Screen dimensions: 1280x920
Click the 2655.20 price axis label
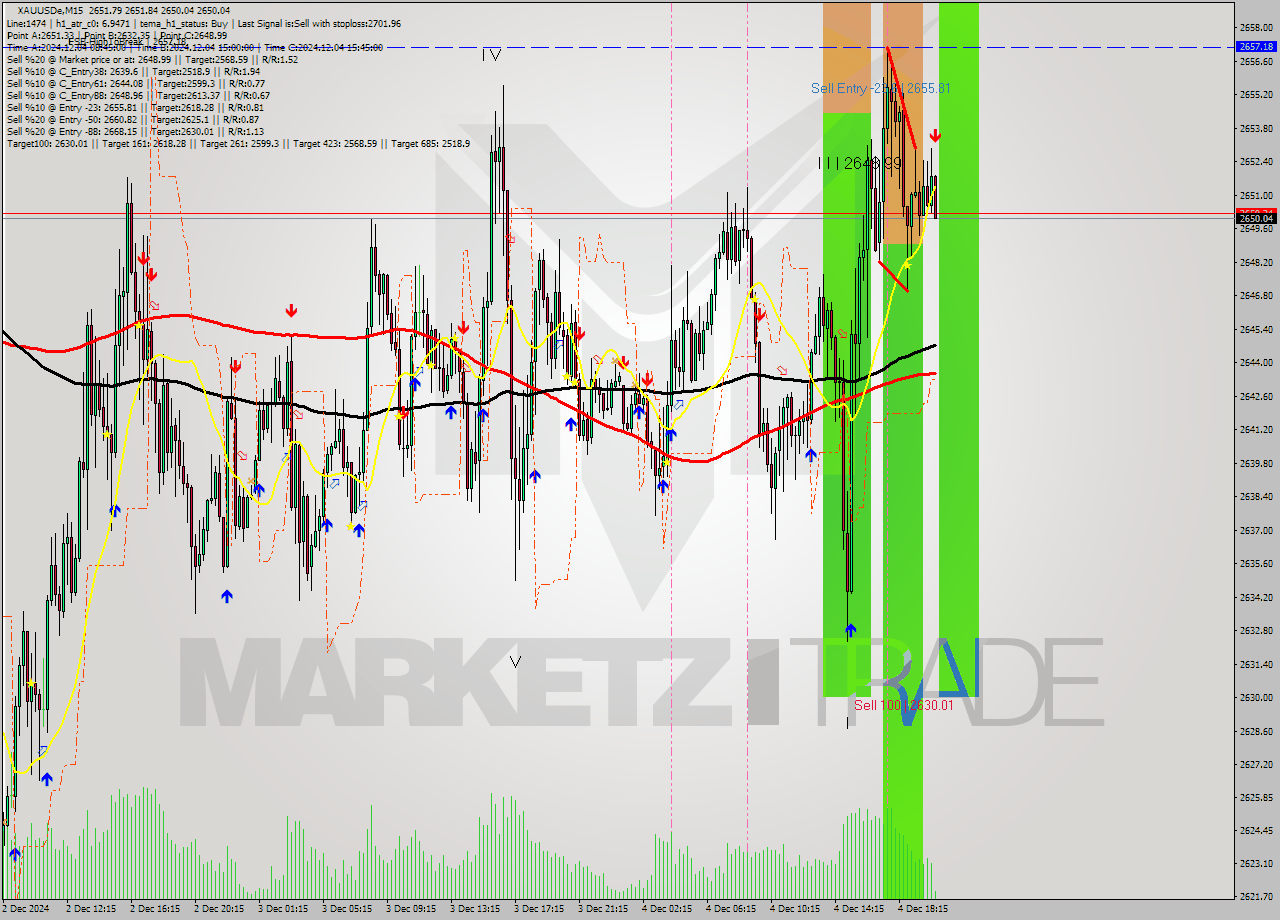1256,95
